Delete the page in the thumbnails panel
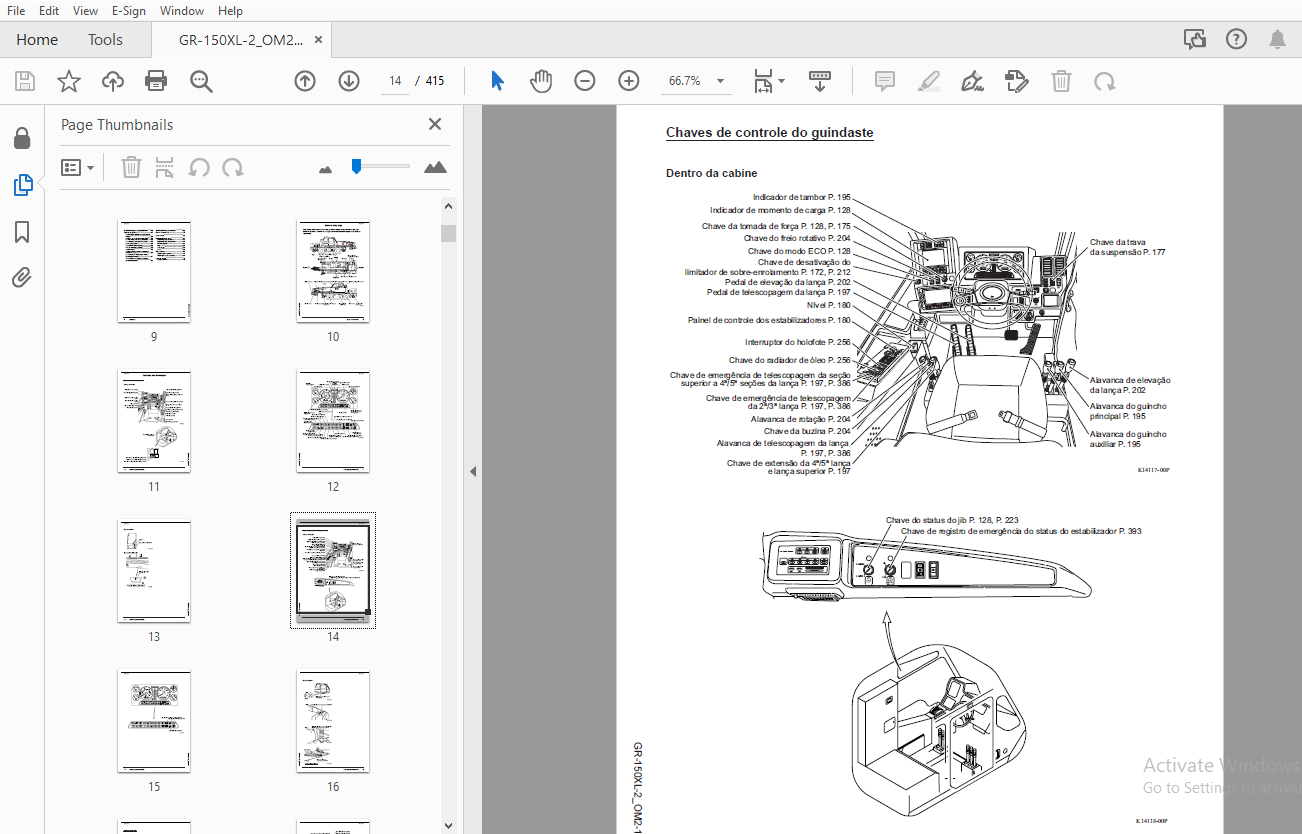 (131, 167)
